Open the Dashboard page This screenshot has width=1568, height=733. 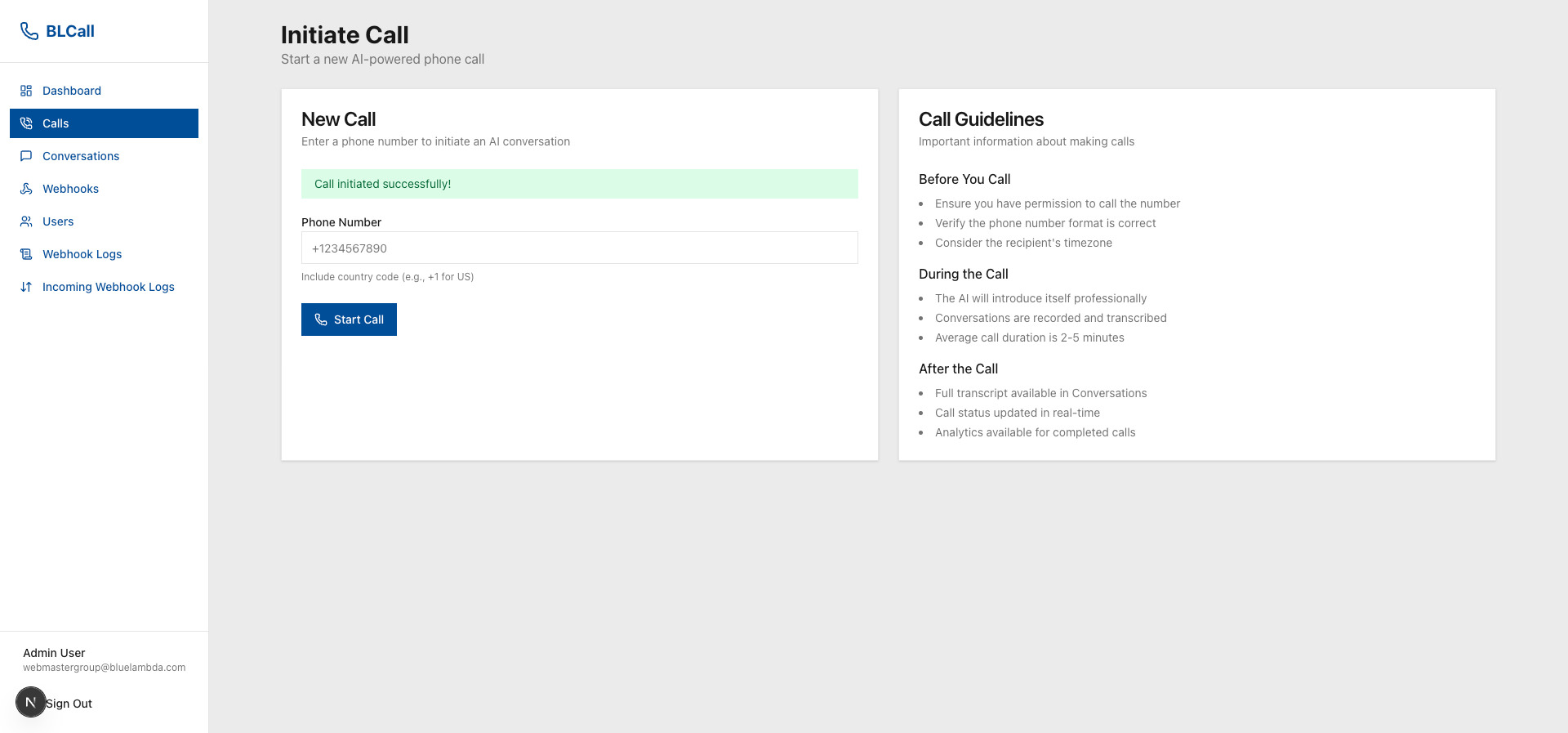(x=72, y=91)
